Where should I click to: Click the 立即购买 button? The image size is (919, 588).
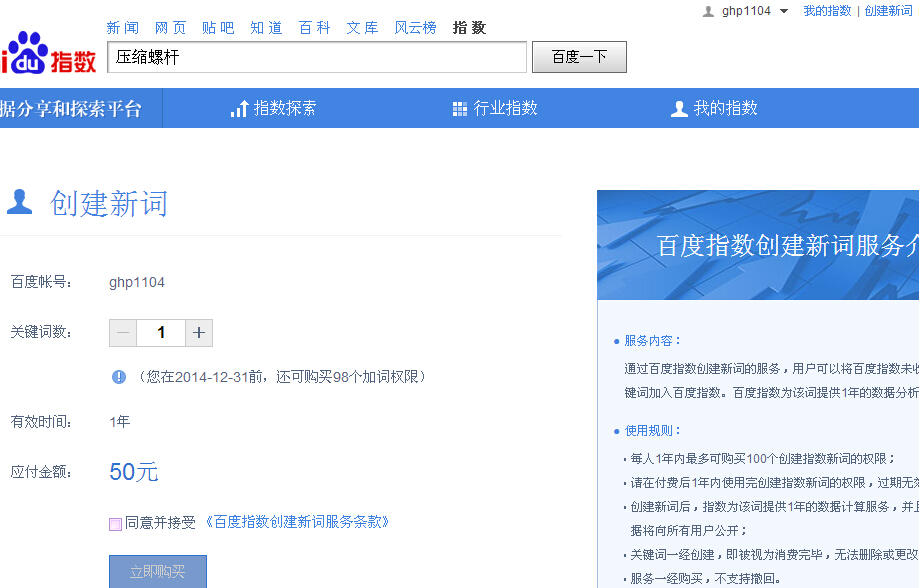click(x=158, y=571)
